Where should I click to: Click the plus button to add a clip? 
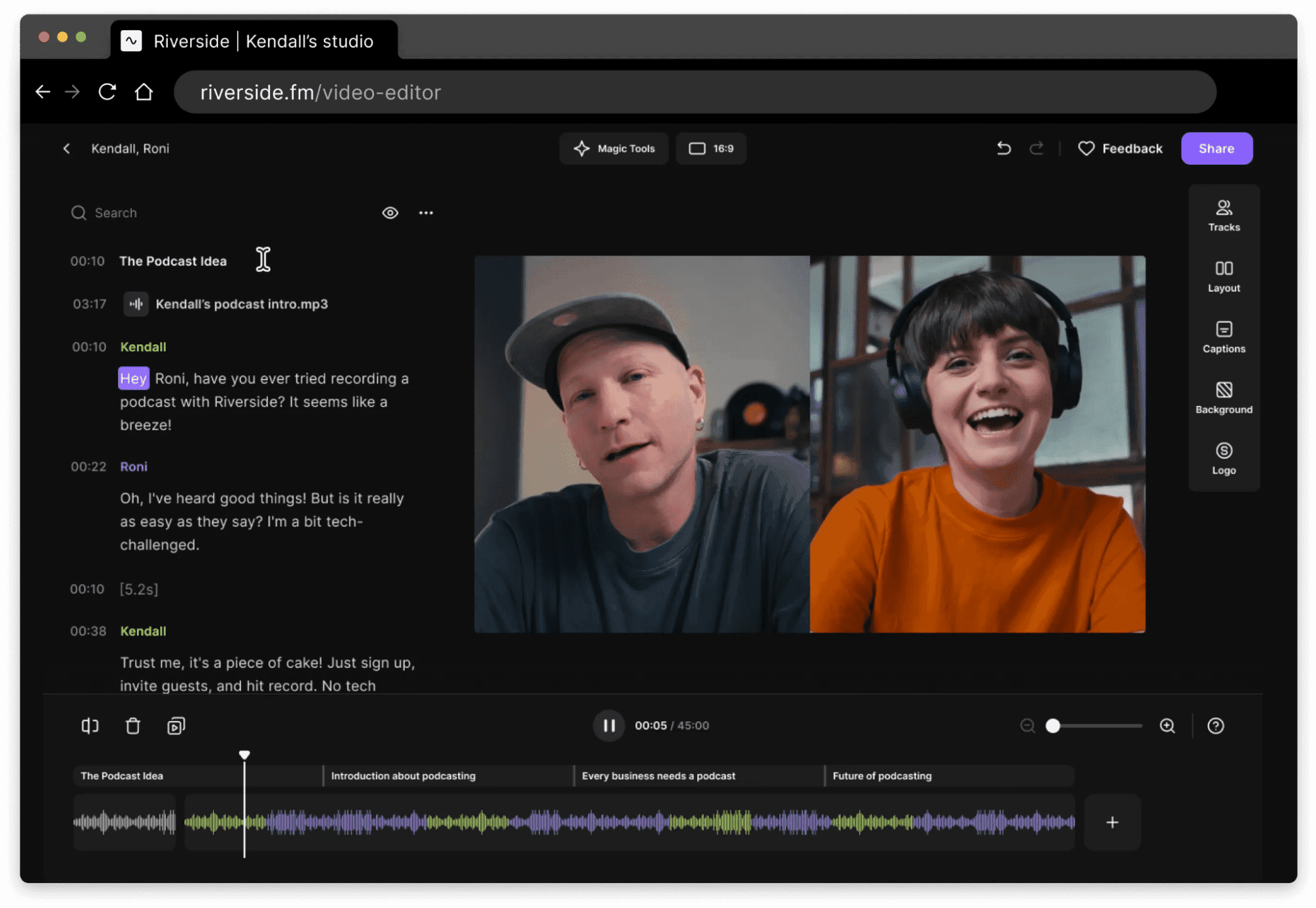point(1112,822)
